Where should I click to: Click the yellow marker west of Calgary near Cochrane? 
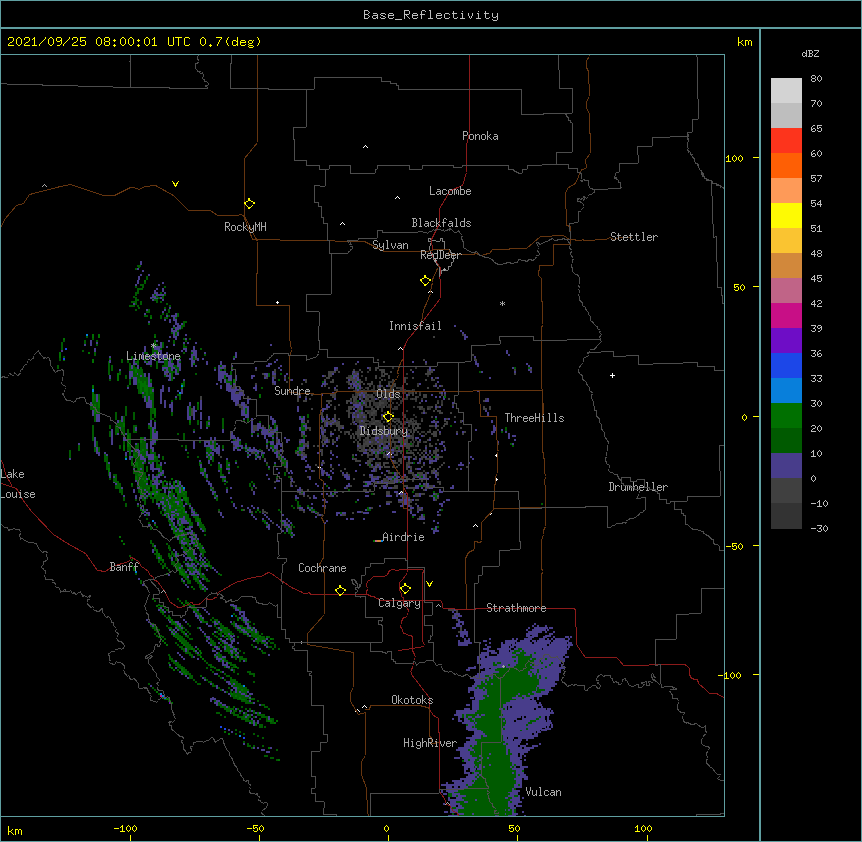click(340, 590)
